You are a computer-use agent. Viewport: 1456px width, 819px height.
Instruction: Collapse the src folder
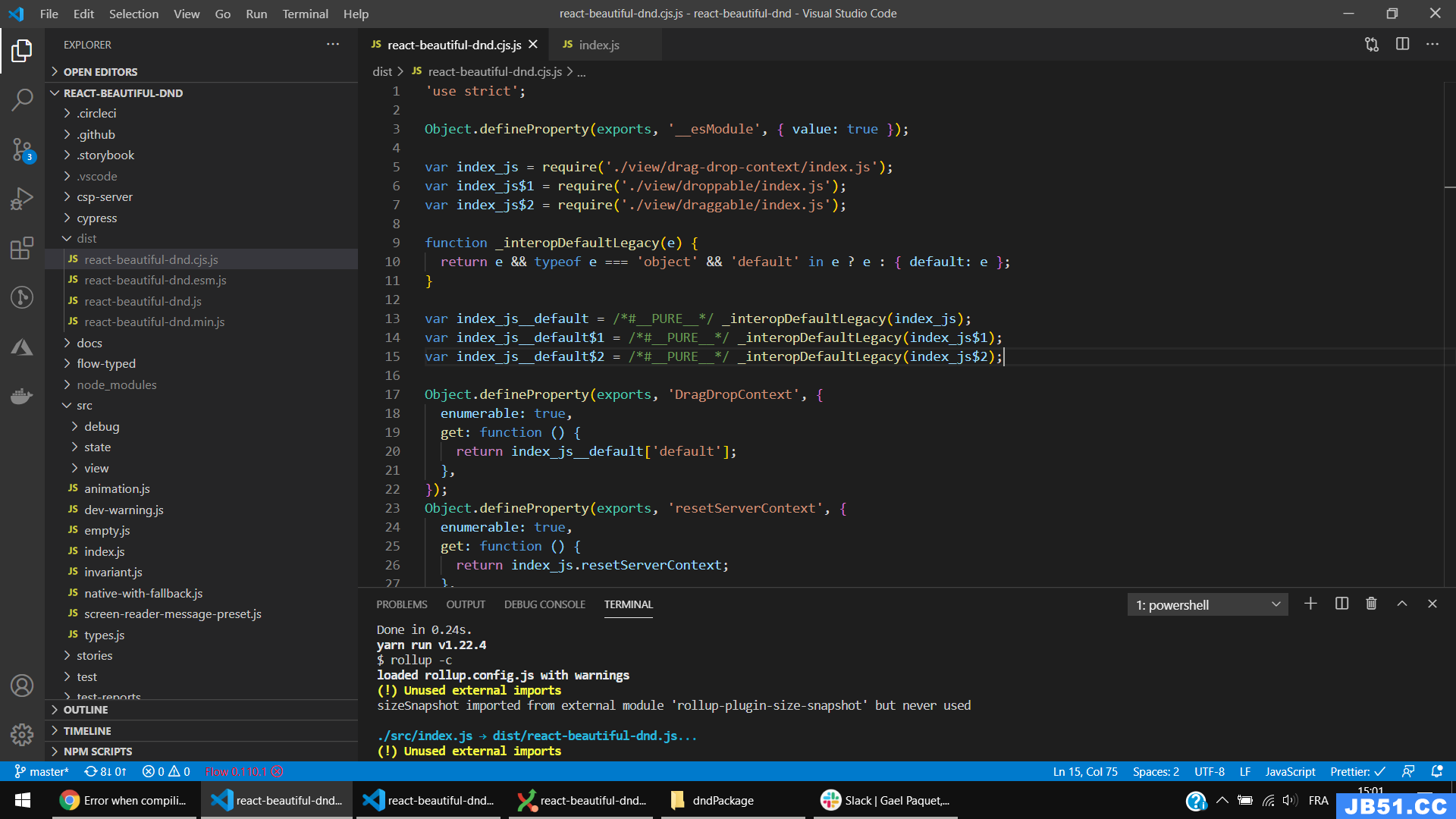click(201, 406)
